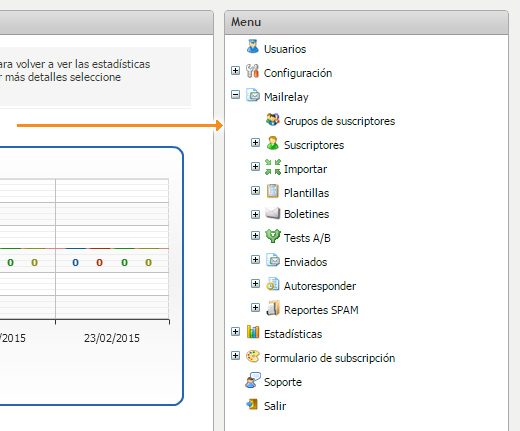
Task: Expand the Reportes SPAM tree node
Action: pos(255,308)
